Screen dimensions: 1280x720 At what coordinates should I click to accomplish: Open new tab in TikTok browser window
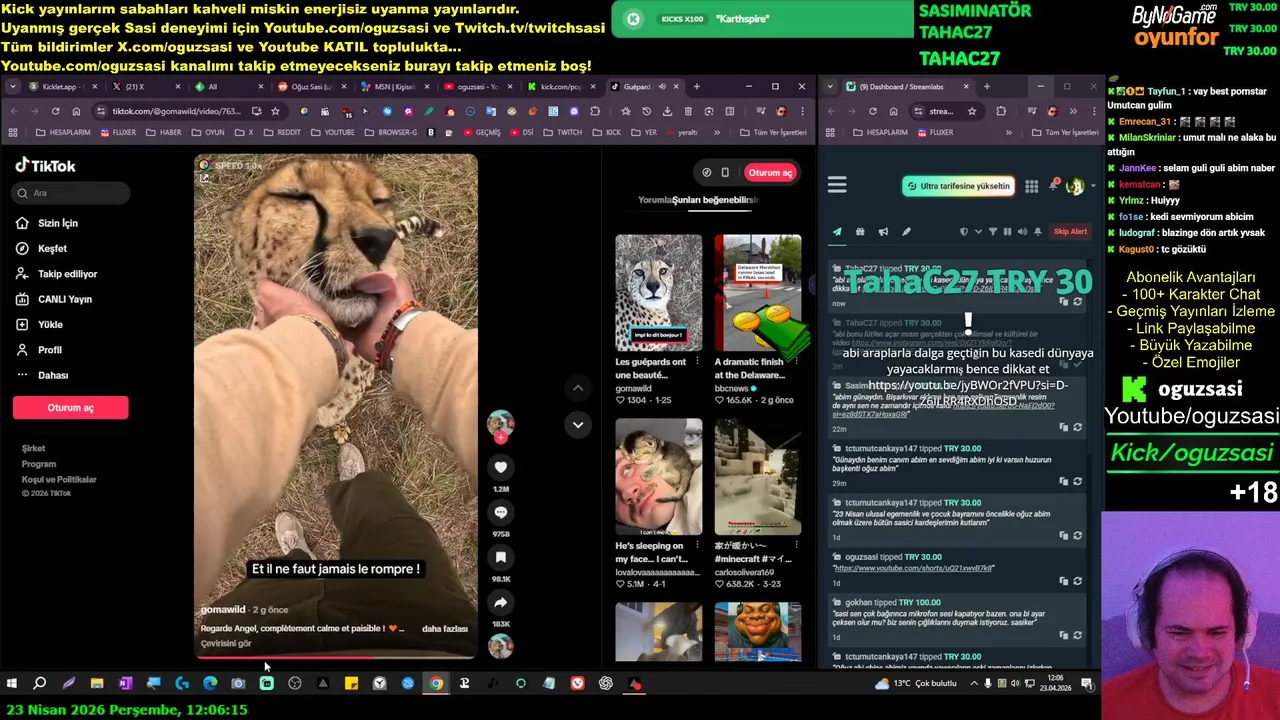[x=697, y=87]
